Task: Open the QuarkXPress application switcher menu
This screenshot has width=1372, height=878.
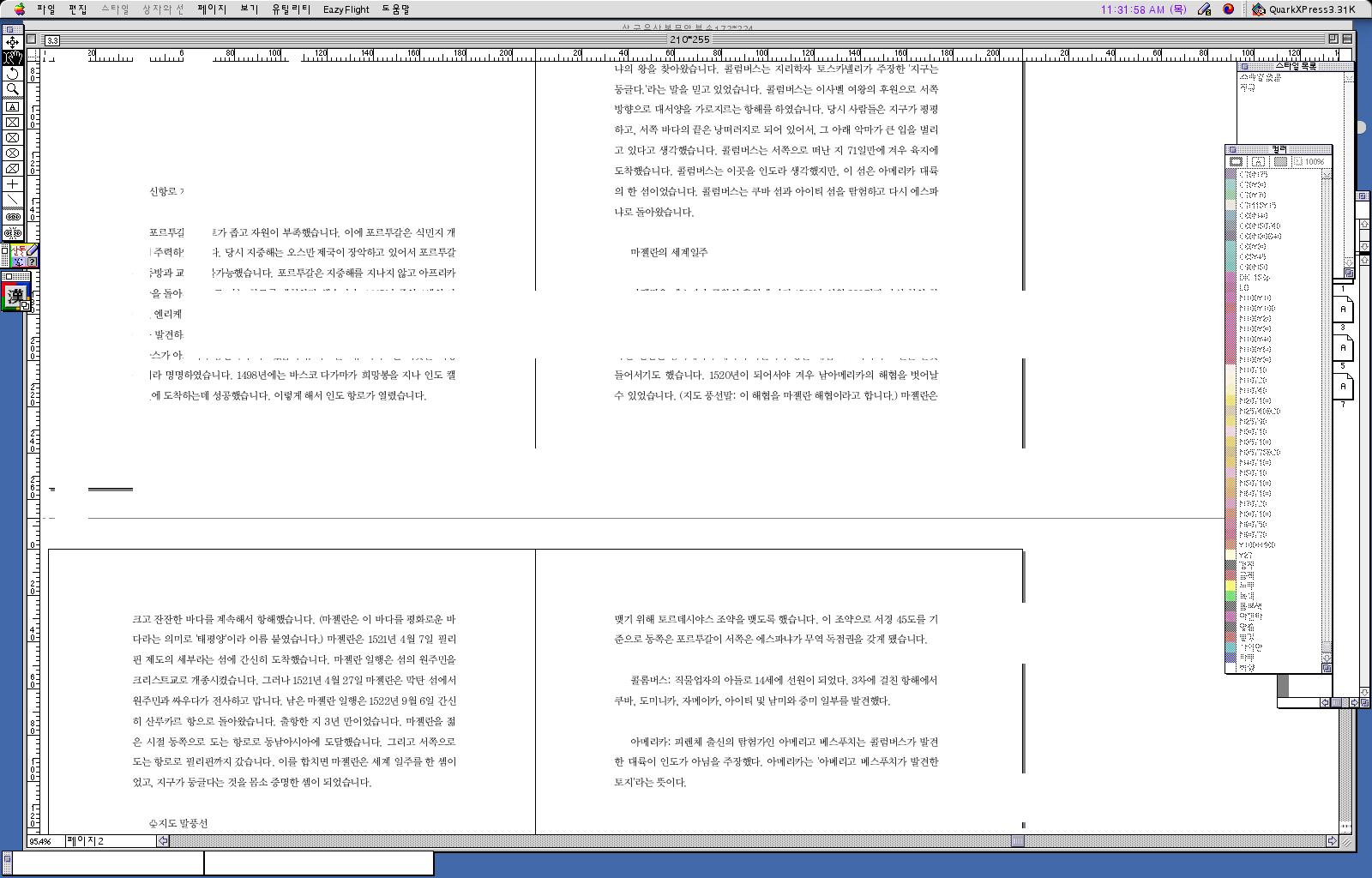Action: [x=1303, y=9]
